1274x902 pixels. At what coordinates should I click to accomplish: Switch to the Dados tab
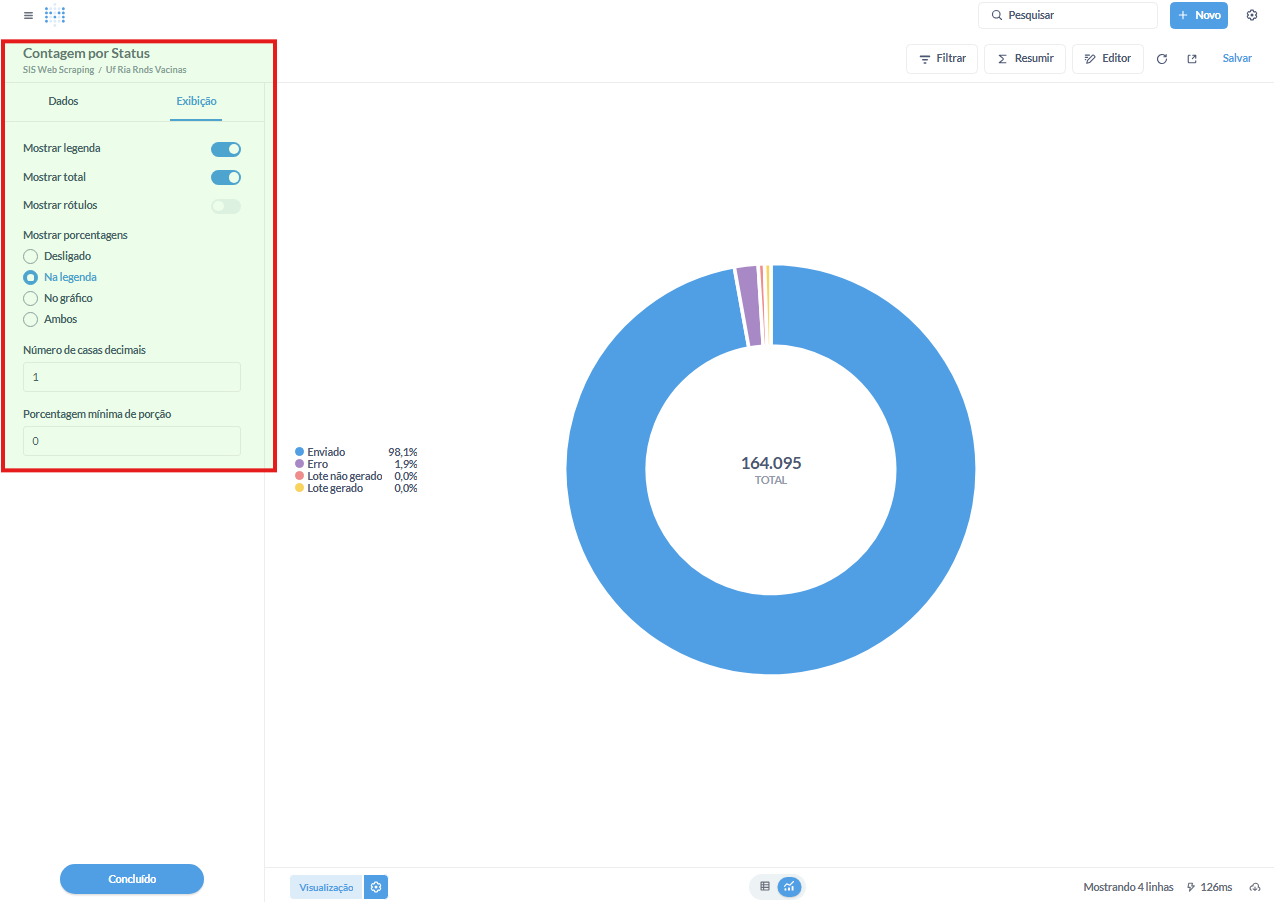pos(63,101)
